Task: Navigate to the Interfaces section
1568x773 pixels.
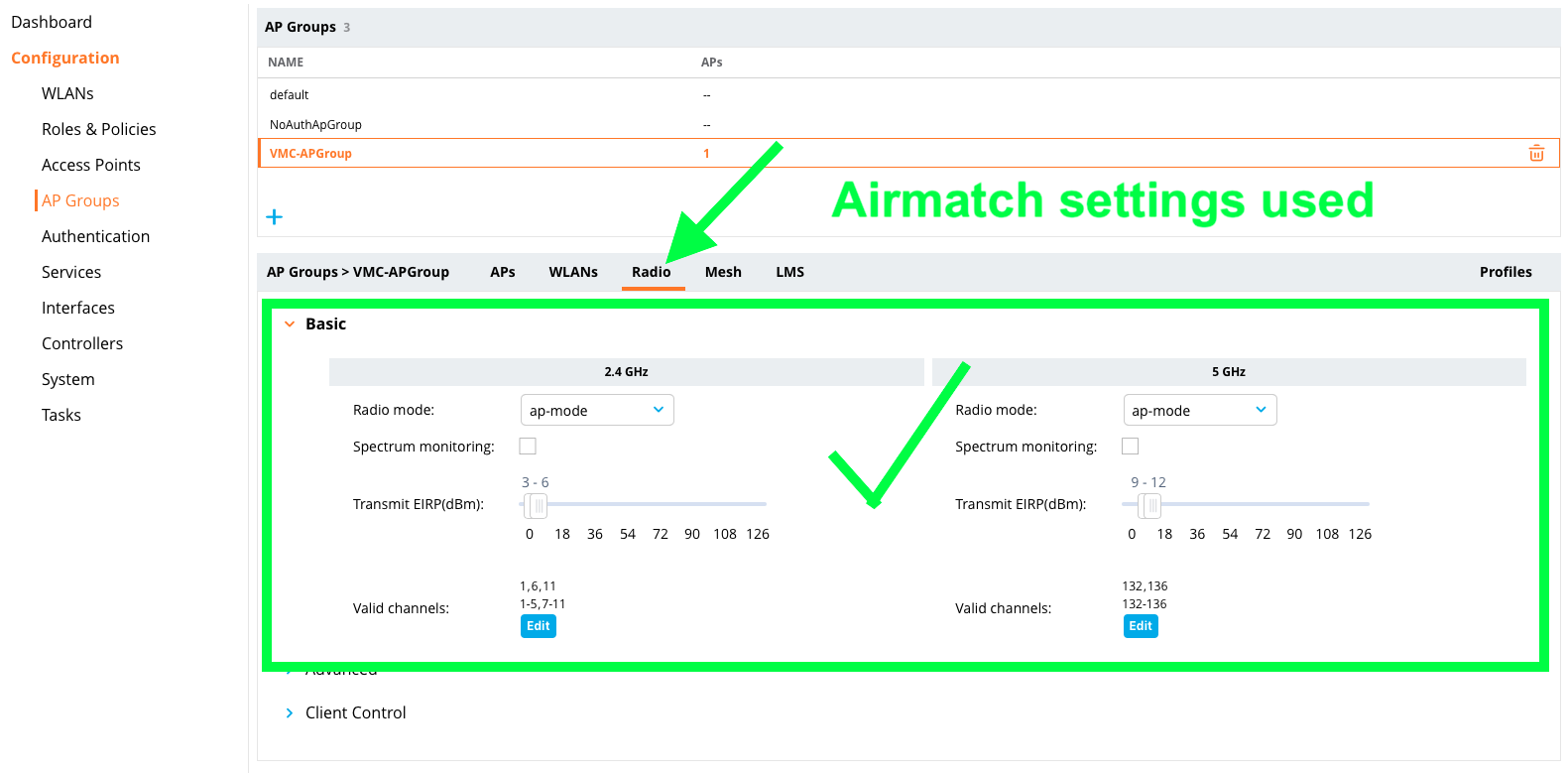Action: [x=77, y=307]
